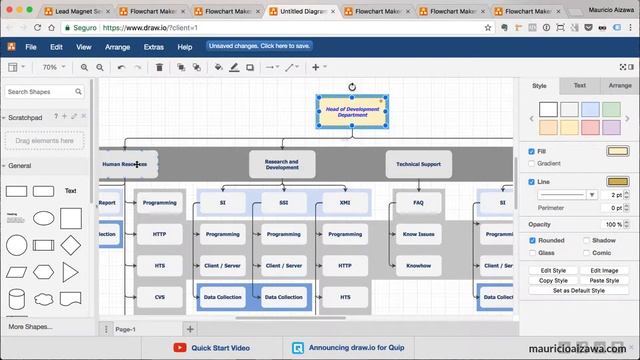This screenshot has height=360, width=640.
Task: Click the zoom in magnifier icon
Action: coord(84,67)
